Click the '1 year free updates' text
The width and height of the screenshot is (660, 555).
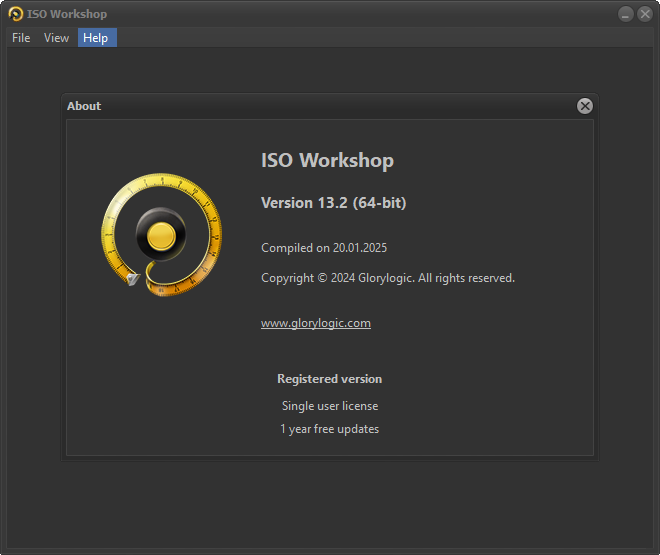coord(330,429)
